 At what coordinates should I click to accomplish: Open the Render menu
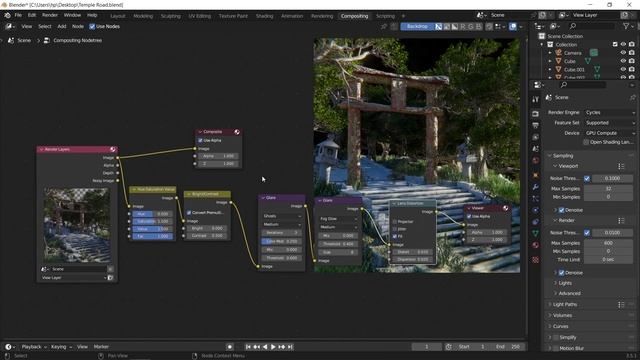point(50,15)
